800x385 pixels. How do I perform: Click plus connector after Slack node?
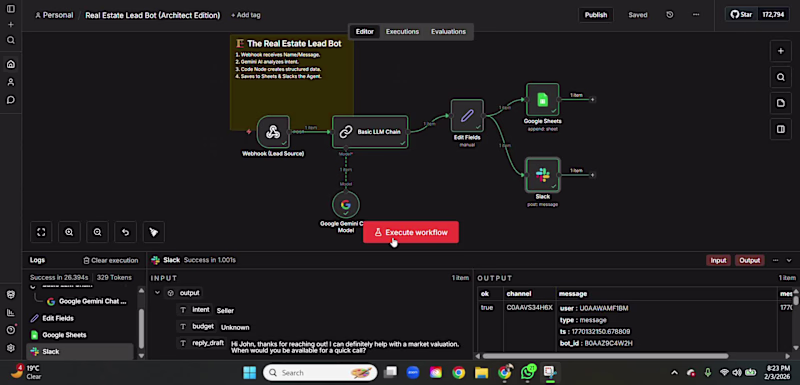(592, 175)
